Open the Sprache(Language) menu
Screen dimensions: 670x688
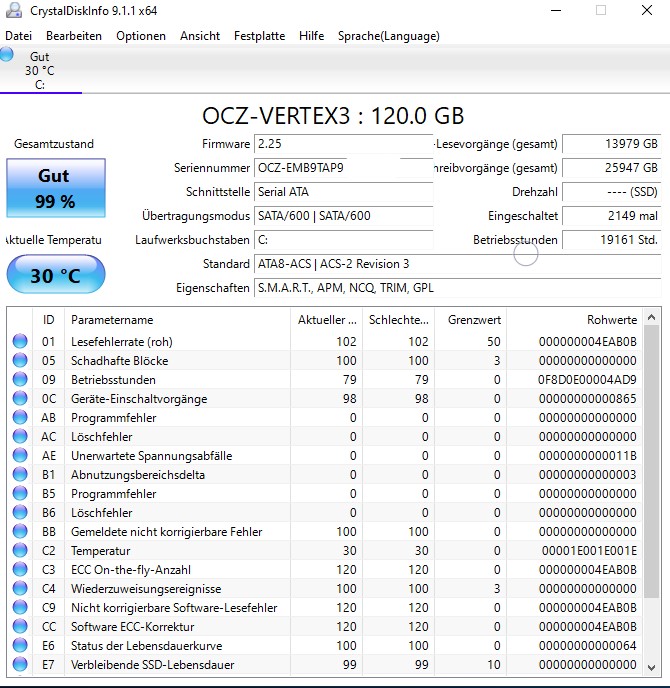pyautogui.click(x=389, y=36)
